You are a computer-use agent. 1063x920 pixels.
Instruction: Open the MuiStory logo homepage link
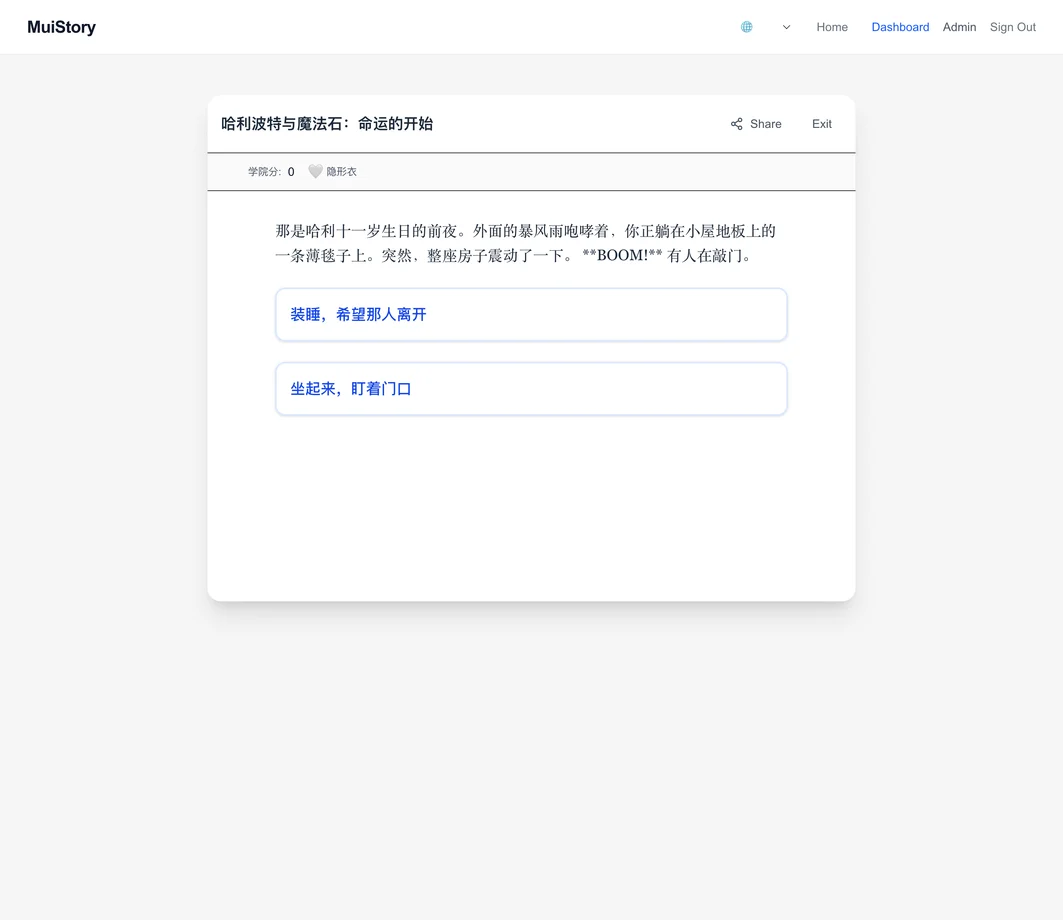[x=62, y=27]
